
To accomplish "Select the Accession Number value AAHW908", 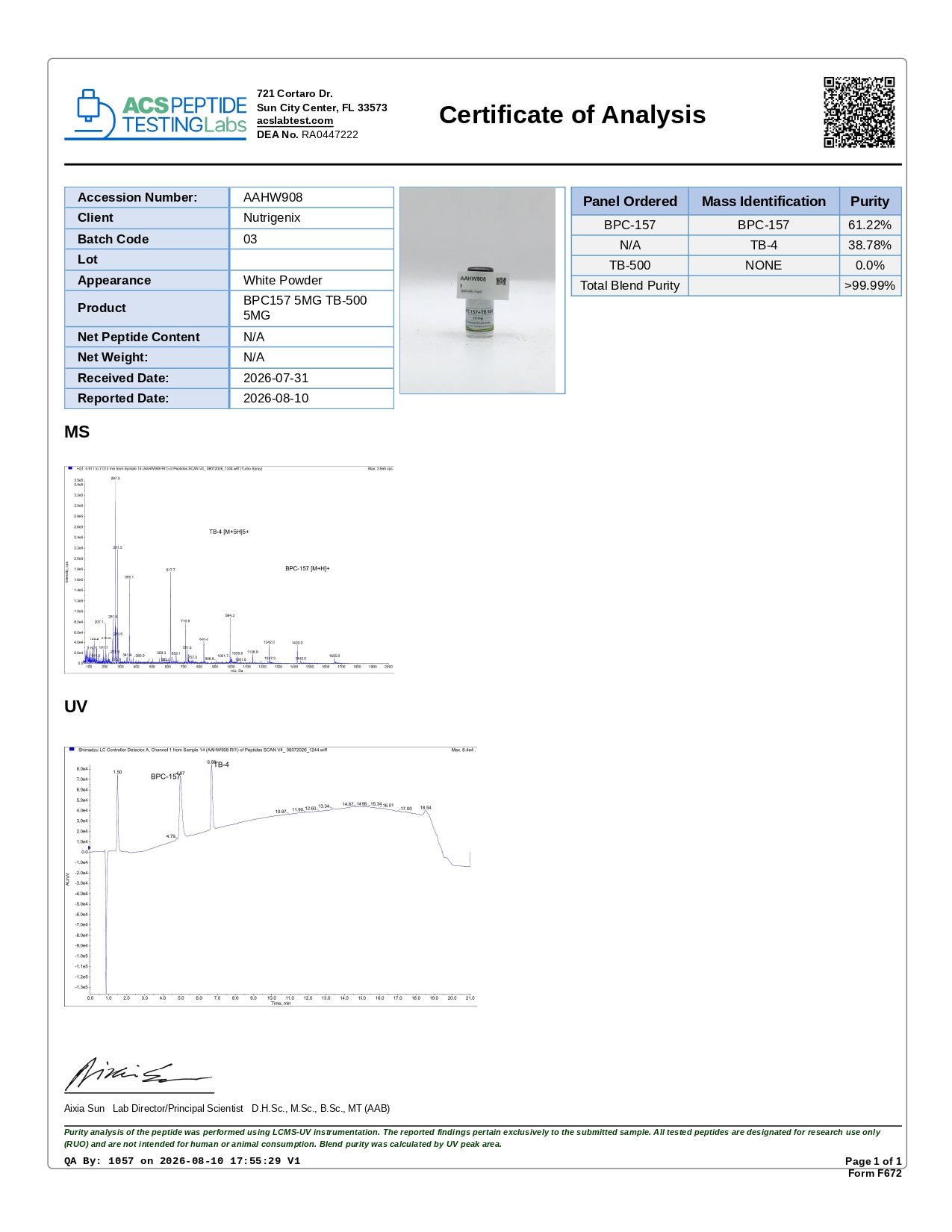I will click(x=273, y=197).
